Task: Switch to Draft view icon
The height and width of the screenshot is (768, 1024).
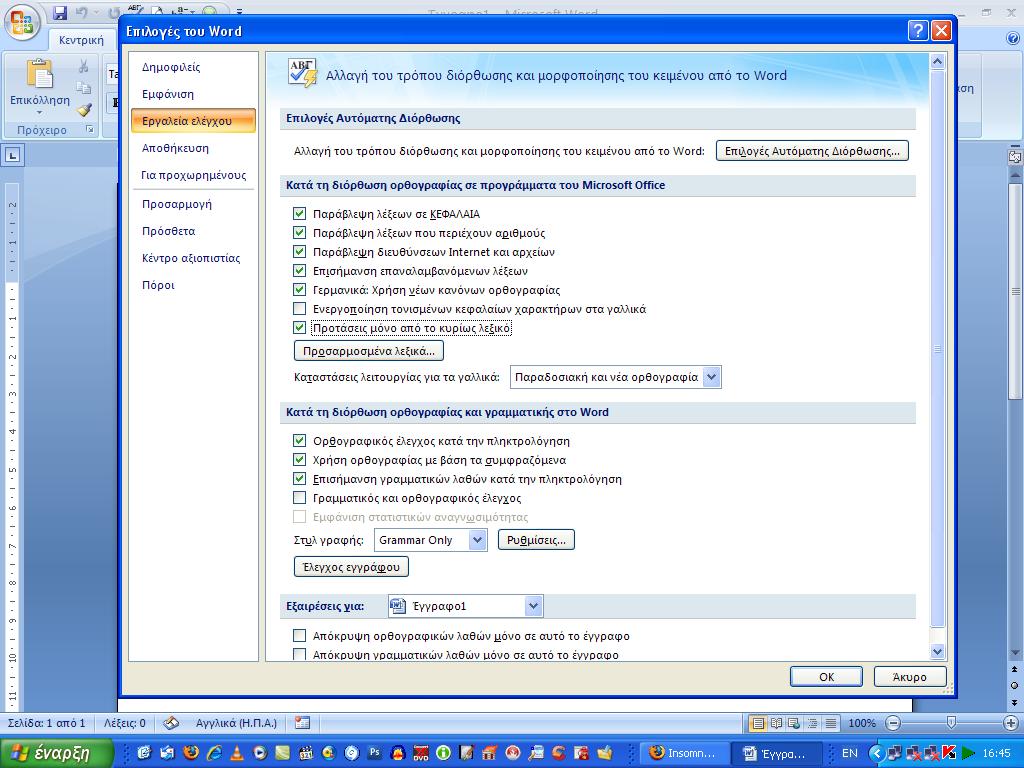Action: (831, 723)
